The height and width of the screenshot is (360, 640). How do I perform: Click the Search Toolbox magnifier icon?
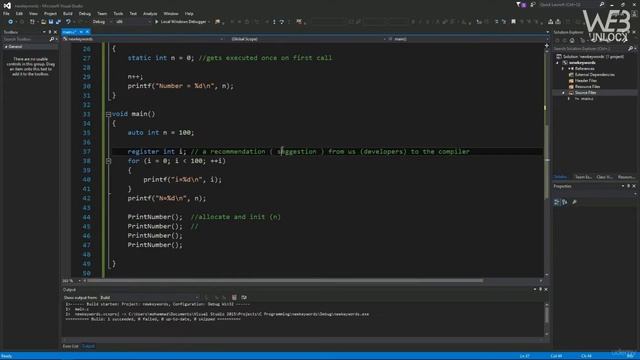point(52,39)
